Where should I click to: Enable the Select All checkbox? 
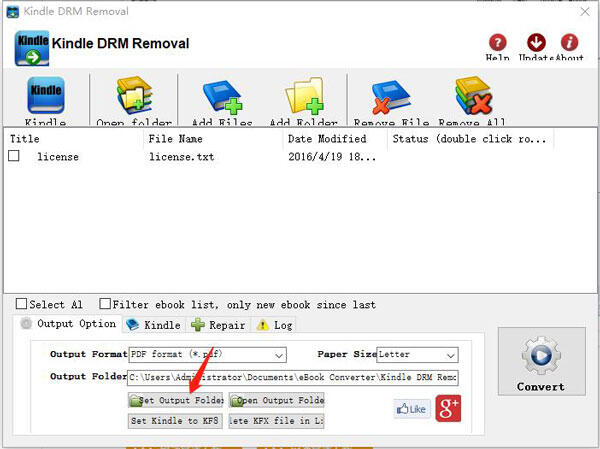pyautogui.click(x=22, y=304)
